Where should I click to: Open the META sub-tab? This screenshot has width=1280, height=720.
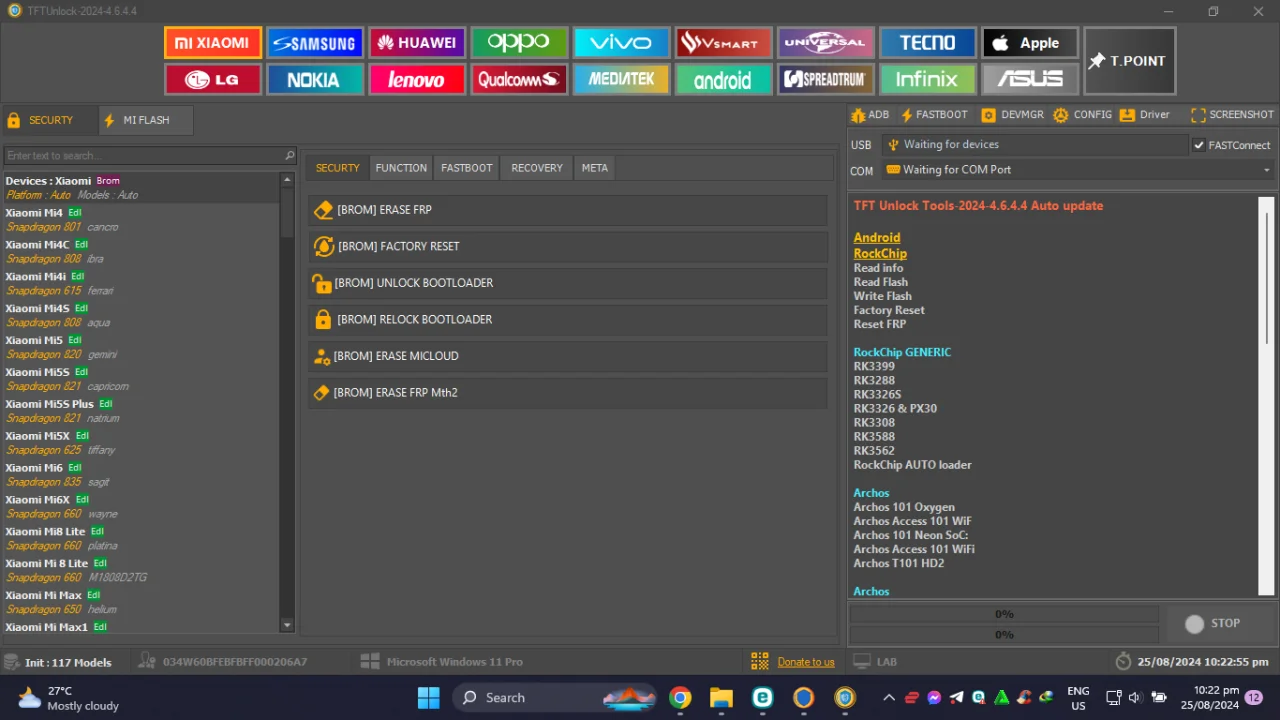coord(594,168)
